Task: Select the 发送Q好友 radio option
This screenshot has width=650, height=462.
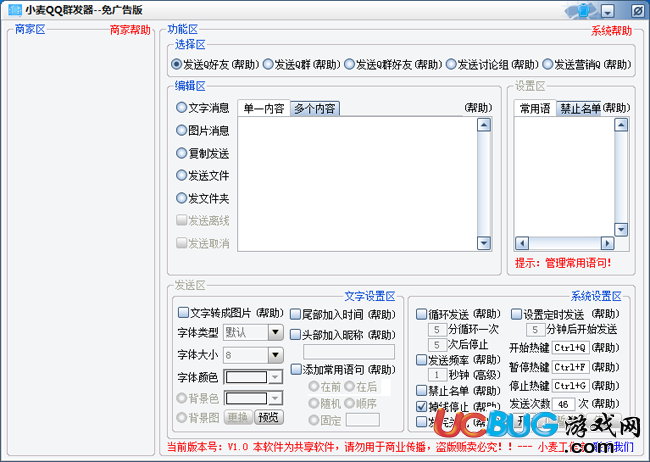Action: pyautogui.click(x=177, y=64)
